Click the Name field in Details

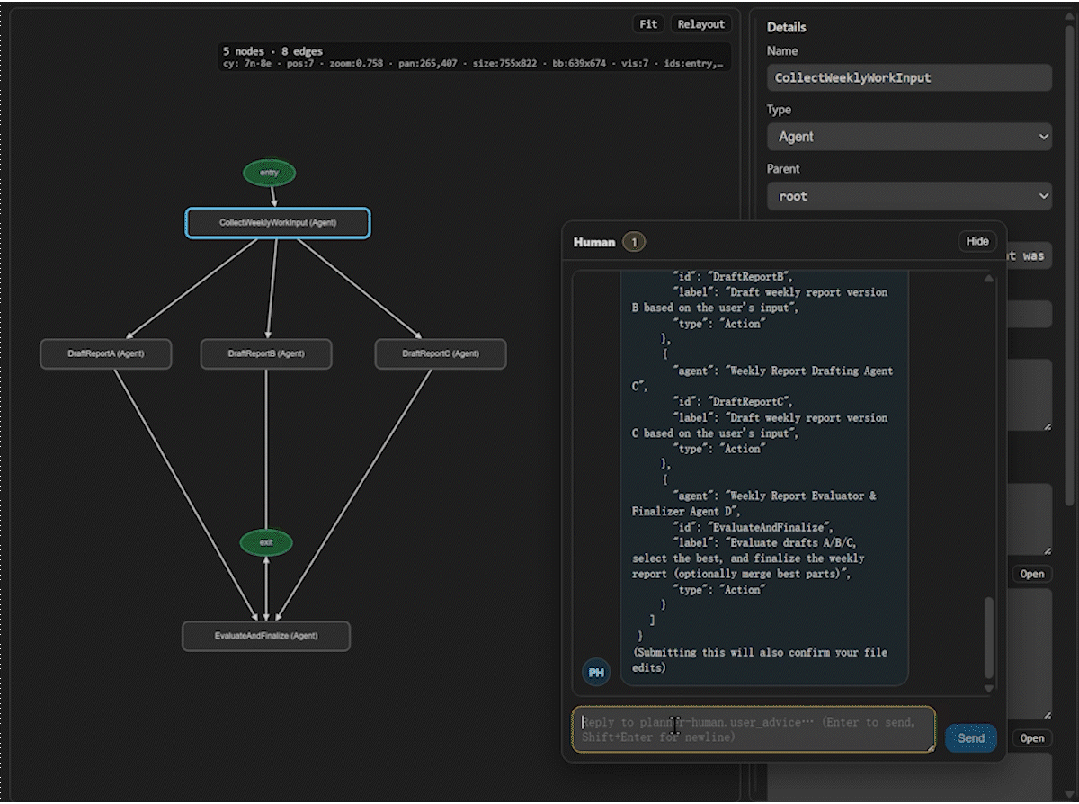tap(909, 78)
